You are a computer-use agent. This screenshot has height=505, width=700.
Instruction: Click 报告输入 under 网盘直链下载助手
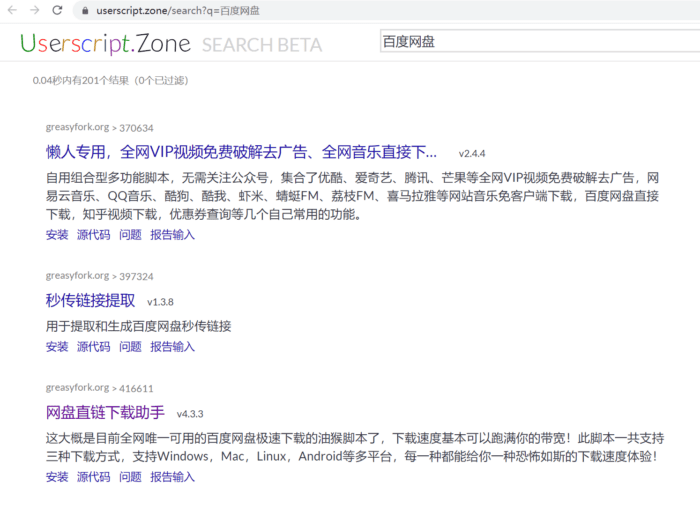point(172,477)
